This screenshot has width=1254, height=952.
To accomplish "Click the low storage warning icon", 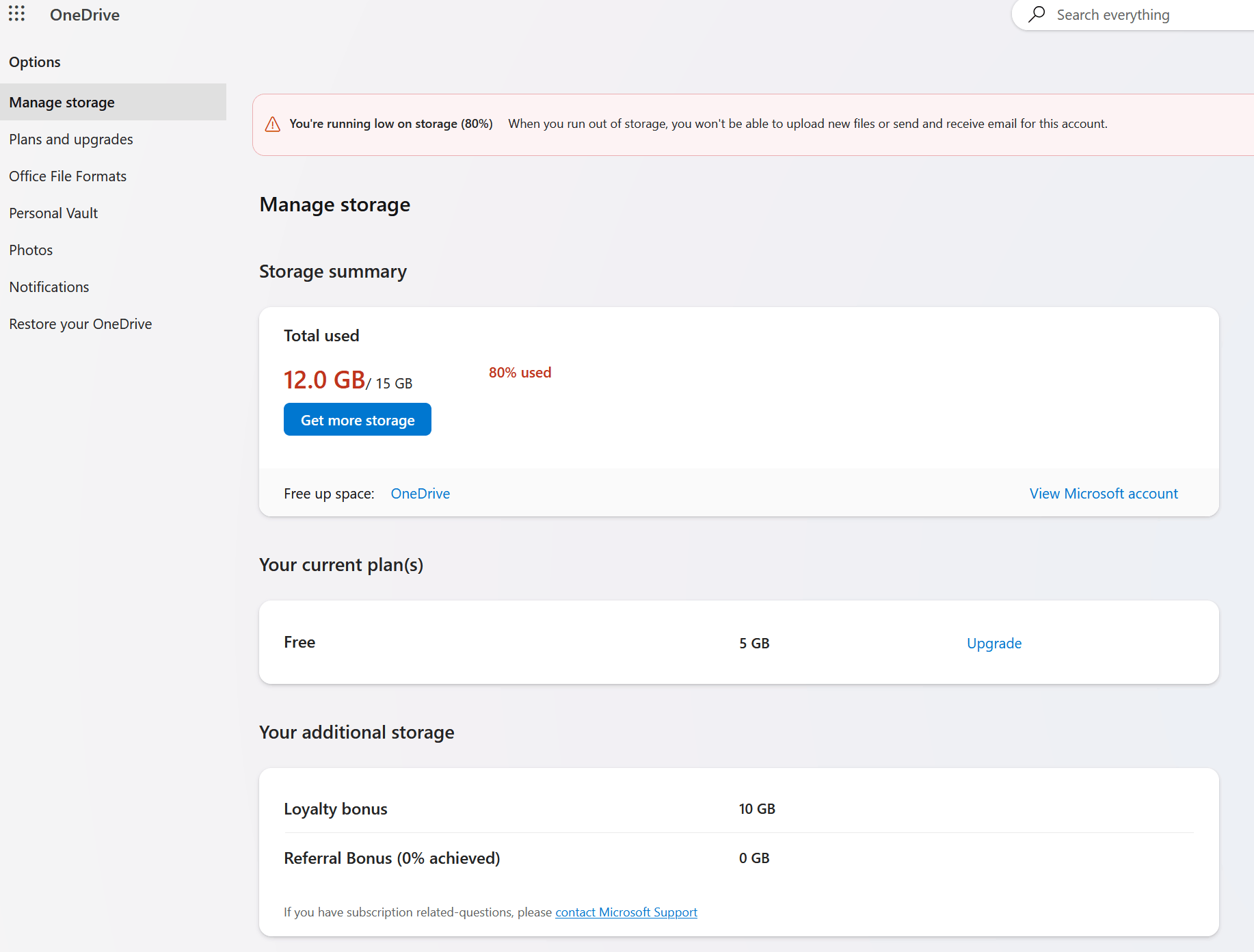I will coord(272,124).
